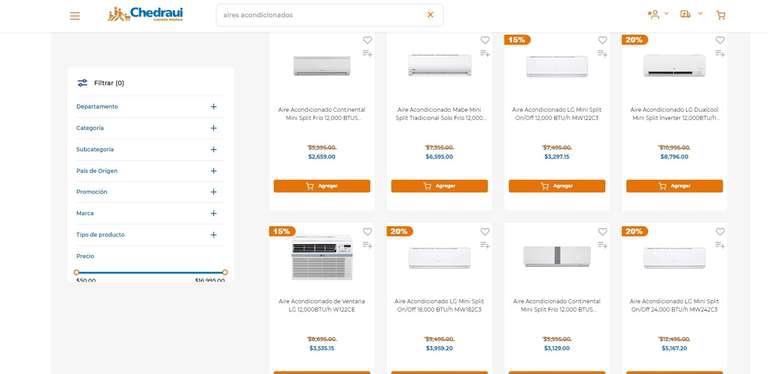Open Aire Acondicionado de Ventana LG link

click(322, 305)
